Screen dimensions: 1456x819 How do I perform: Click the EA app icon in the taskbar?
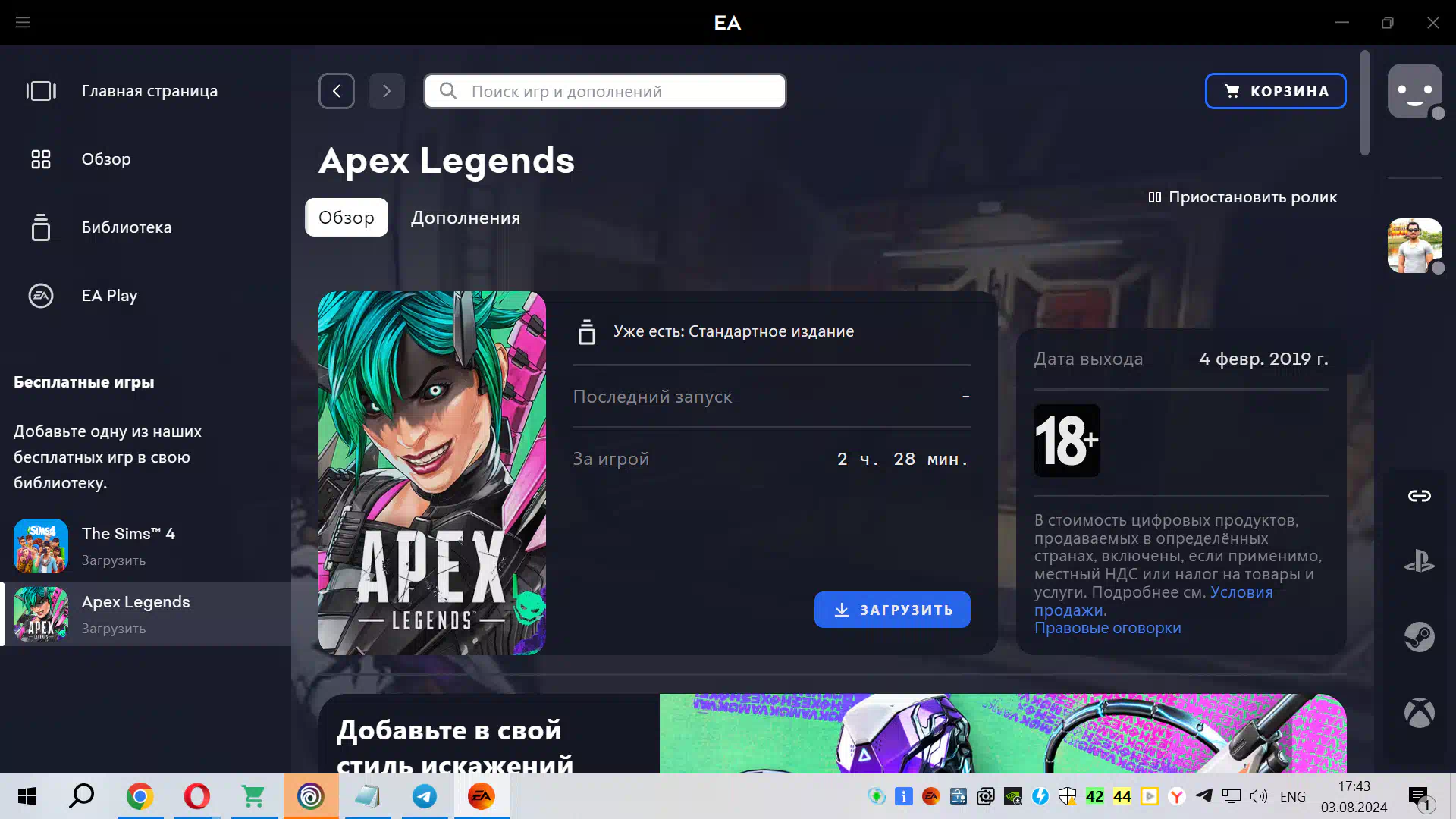point(482,796)
